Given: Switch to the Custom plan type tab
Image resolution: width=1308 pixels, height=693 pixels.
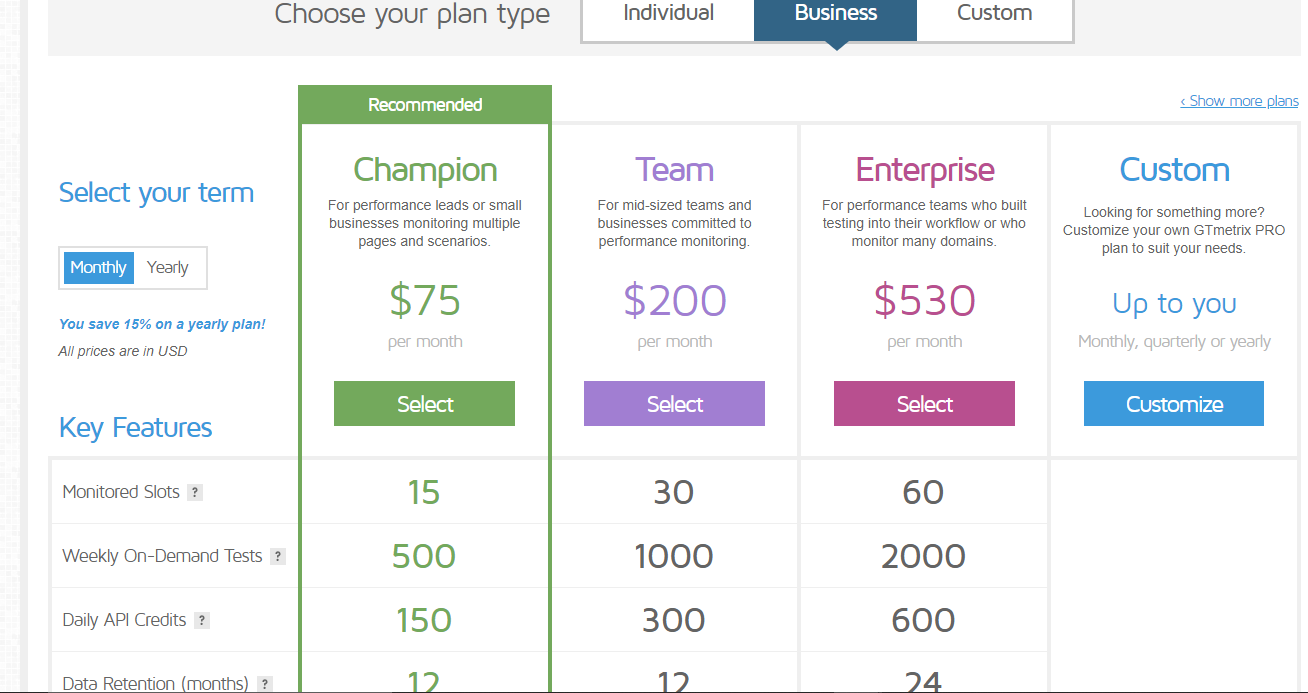Looking at the screenshot, I should coord(994,14).
